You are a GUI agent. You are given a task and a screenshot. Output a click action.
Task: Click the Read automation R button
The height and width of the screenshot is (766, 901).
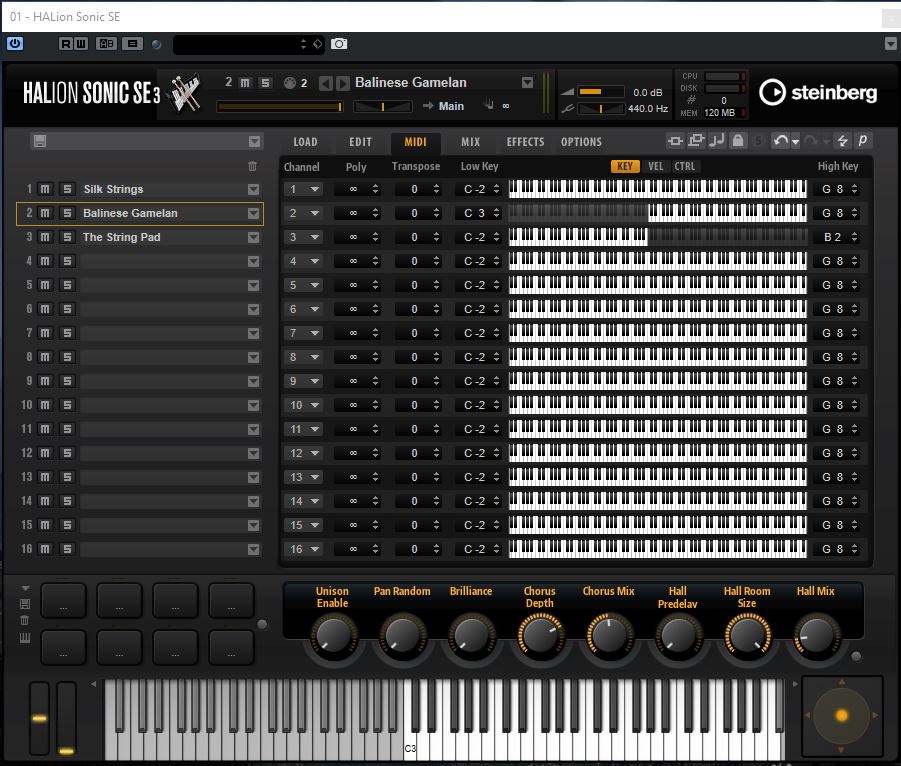66,44
